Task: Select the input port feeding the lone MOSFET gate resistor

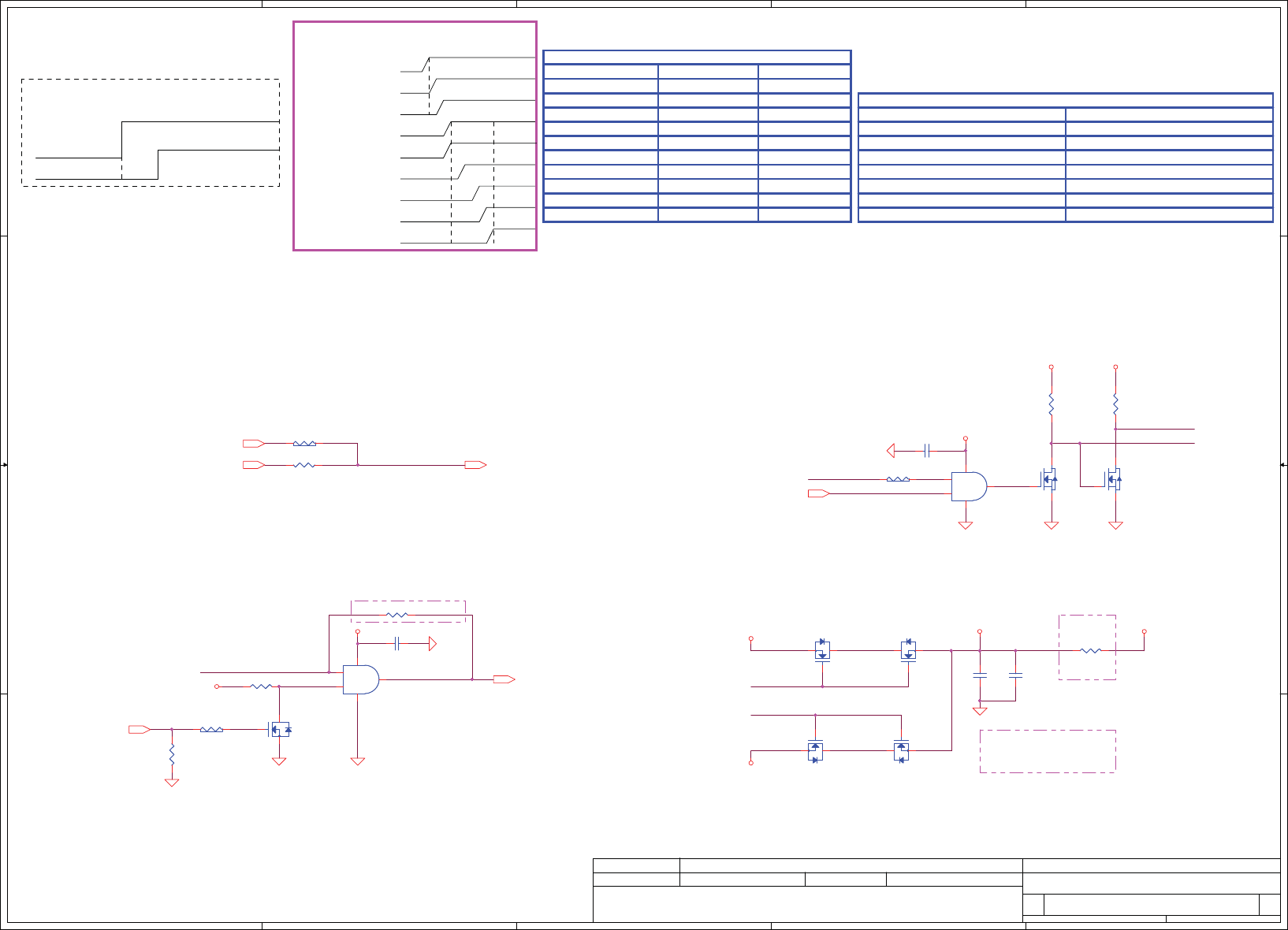Action: click(140, 730)
